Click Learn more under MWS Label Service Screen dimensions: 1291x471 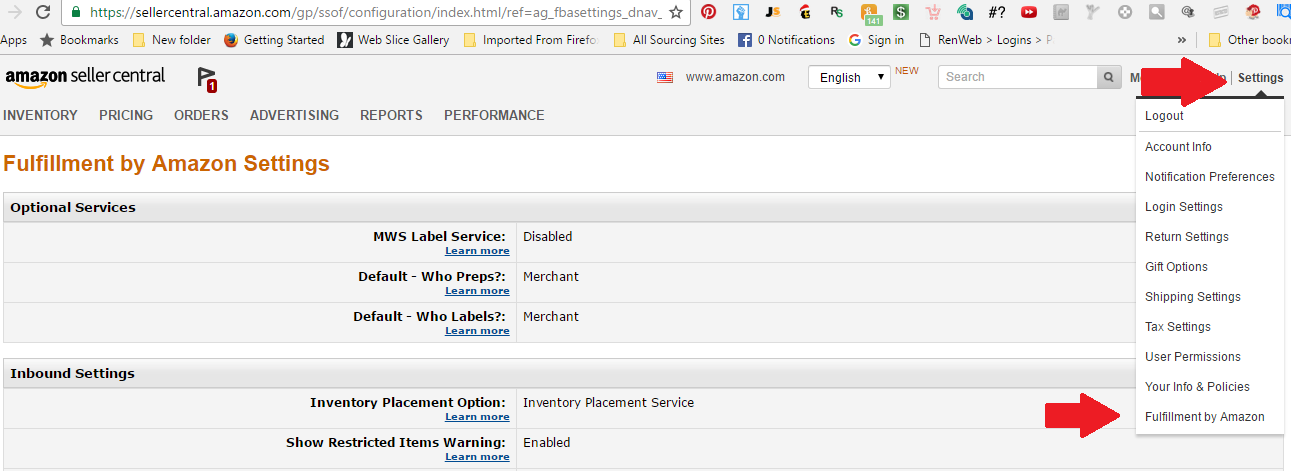point(477,251)
